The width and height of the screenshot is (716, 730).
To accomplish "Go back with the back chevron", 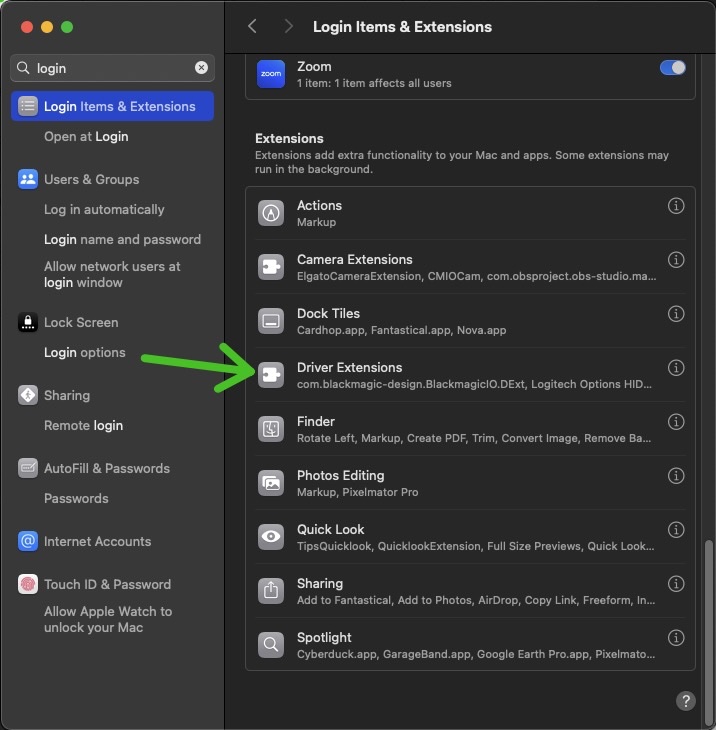I will 252,27.
